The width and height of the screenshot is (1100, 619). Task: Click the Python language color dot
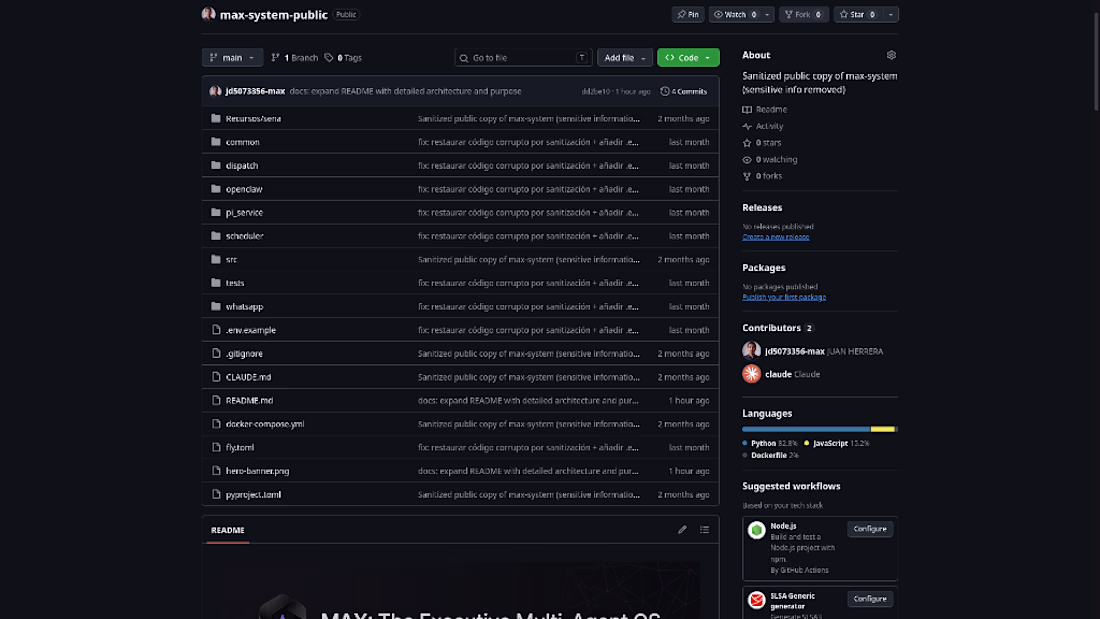[745, 444]
